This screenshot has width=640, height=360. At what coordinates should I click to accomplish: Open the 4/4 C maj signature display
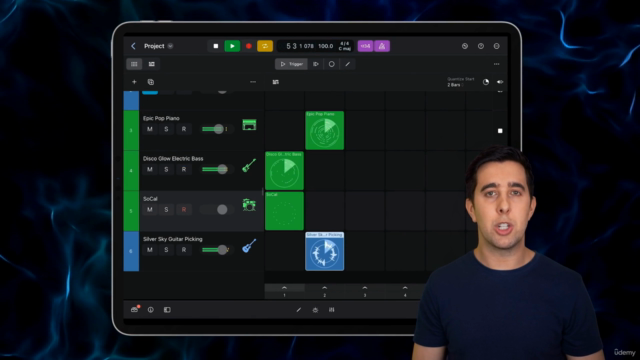click(344, 46)
